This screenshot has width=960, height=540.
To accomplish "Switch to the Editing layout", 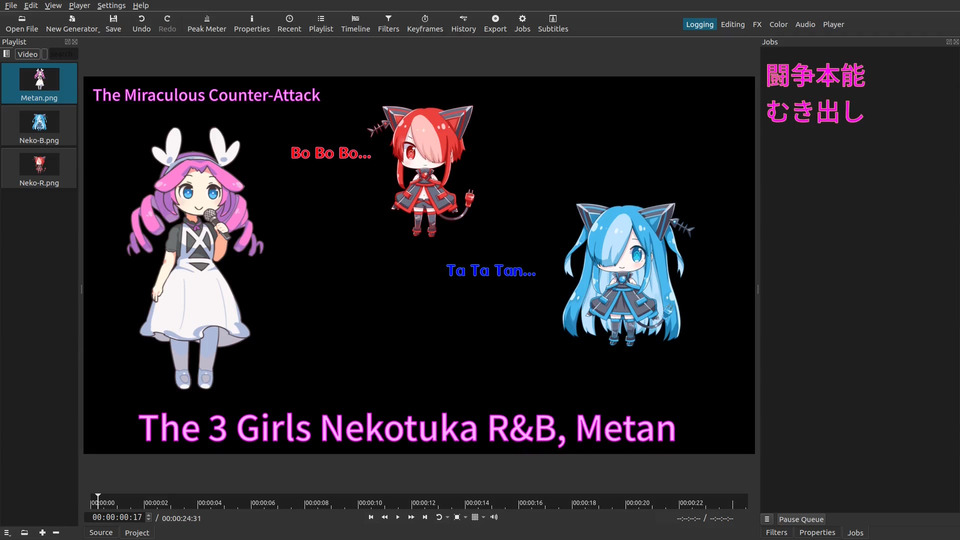I will [733, 24].
